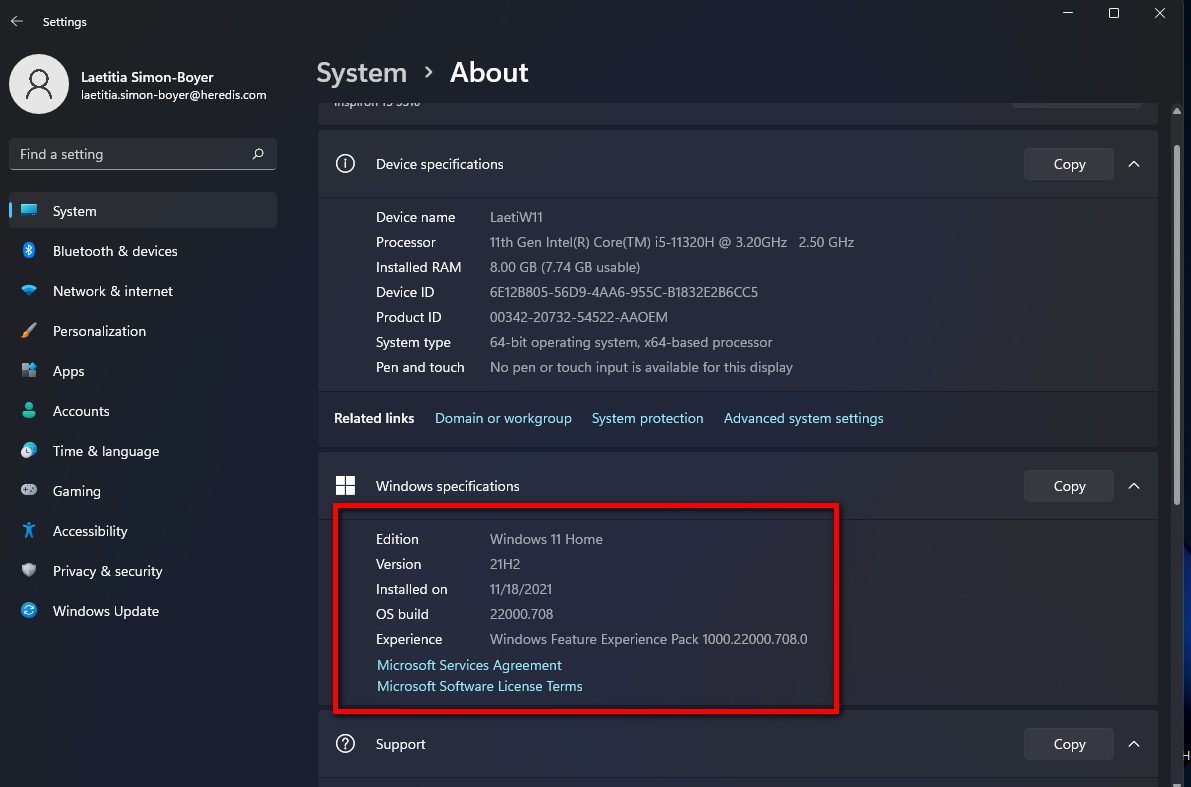Open Microsoft Software License Terms
1191x787 pixels.
[479, 686]
